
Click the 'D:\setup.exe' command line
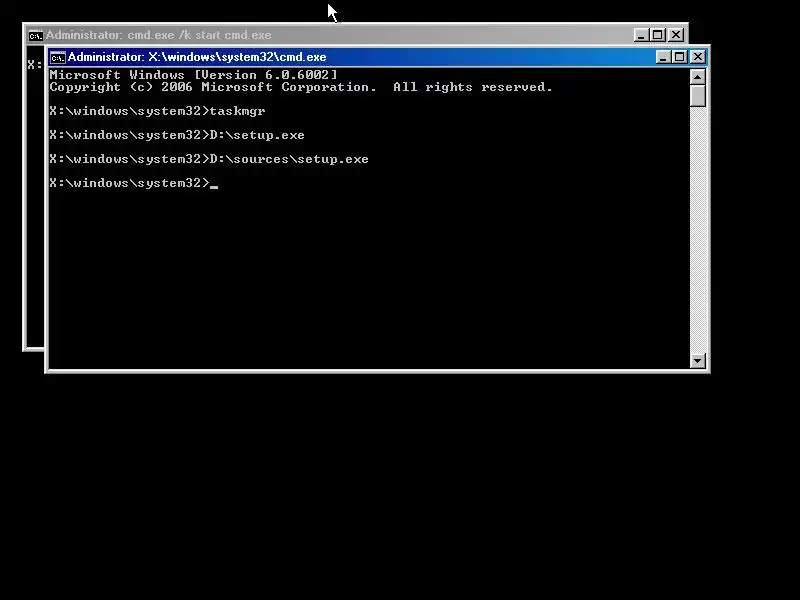click(177, 135)
